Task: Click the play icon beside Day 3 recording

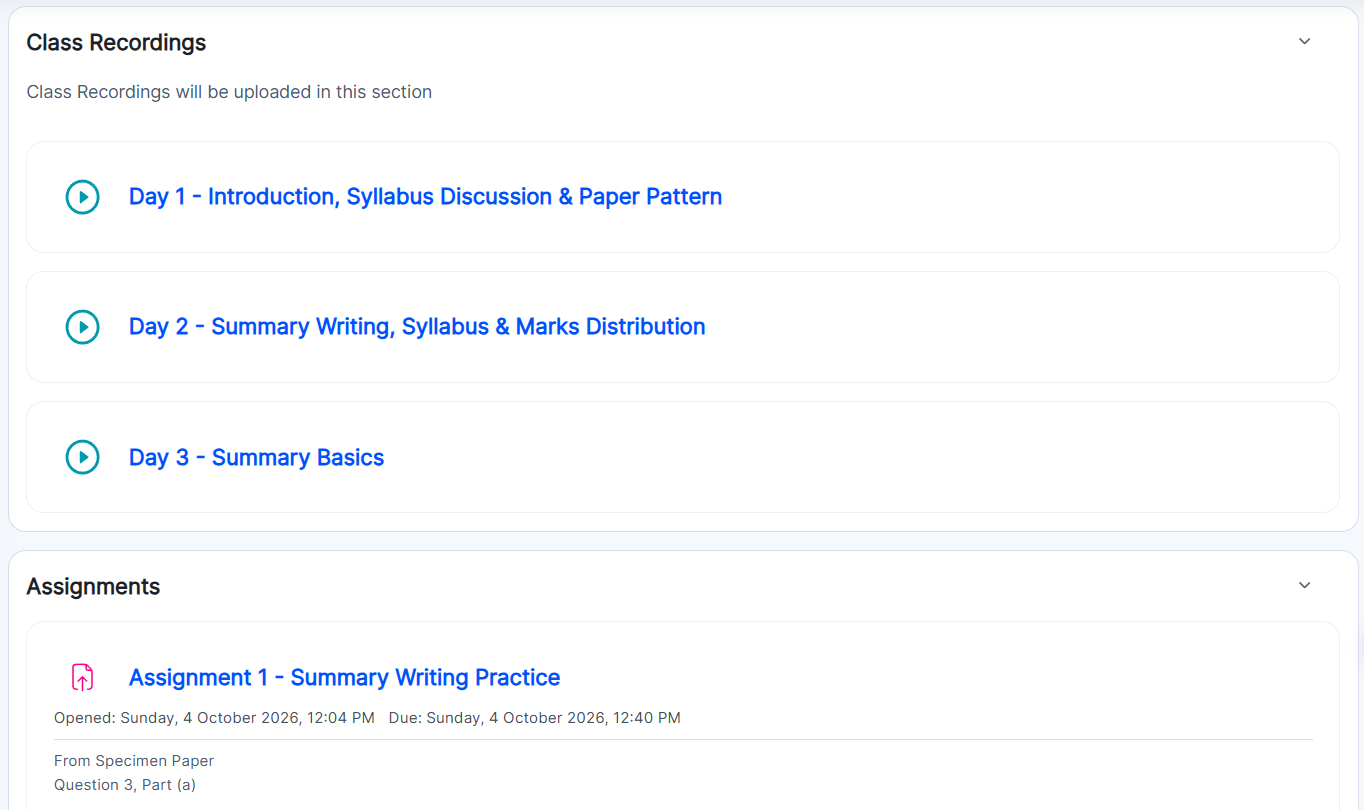Action: [82, 457]
